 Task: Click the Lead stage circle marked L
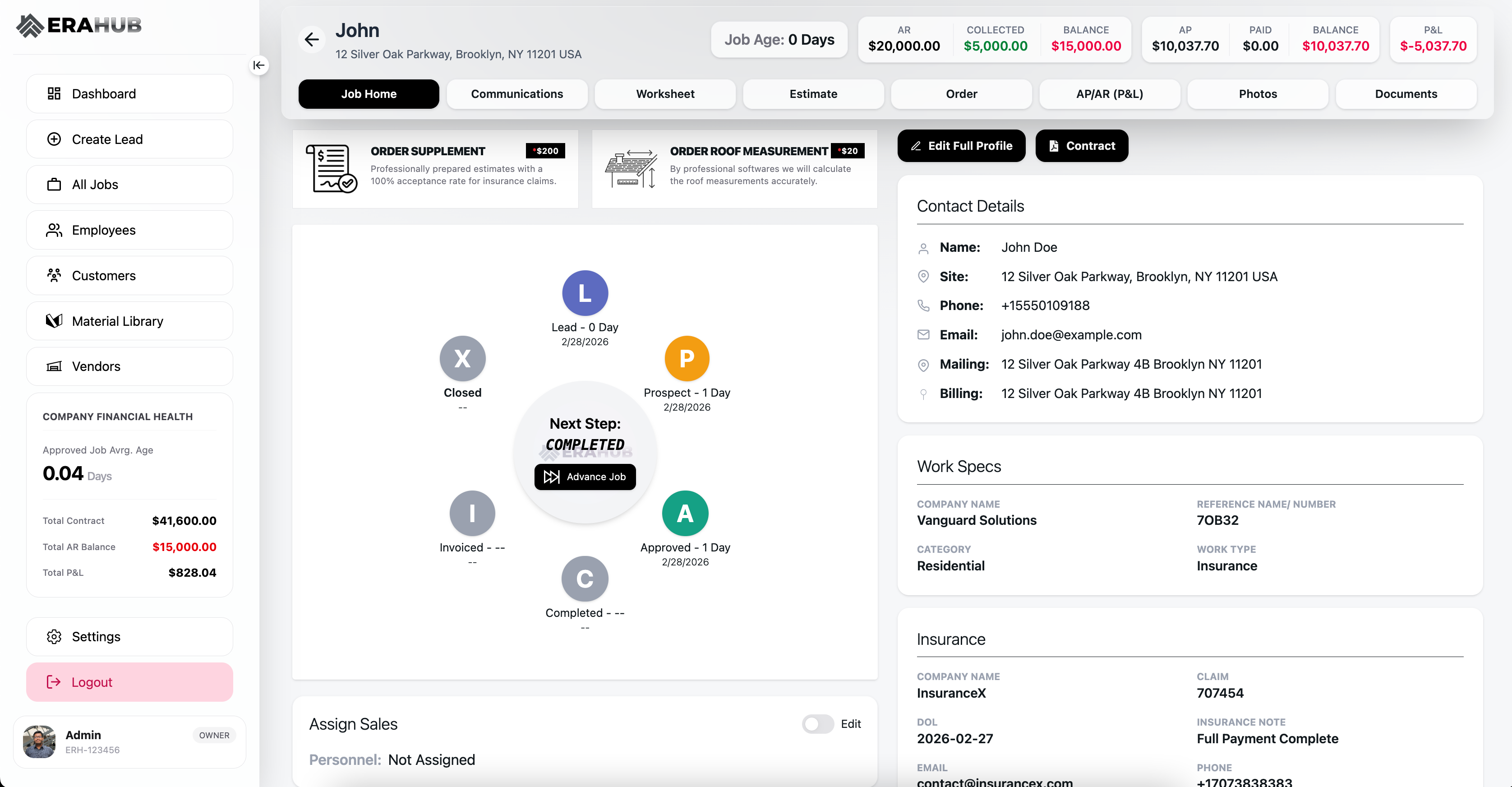(584, 293)
